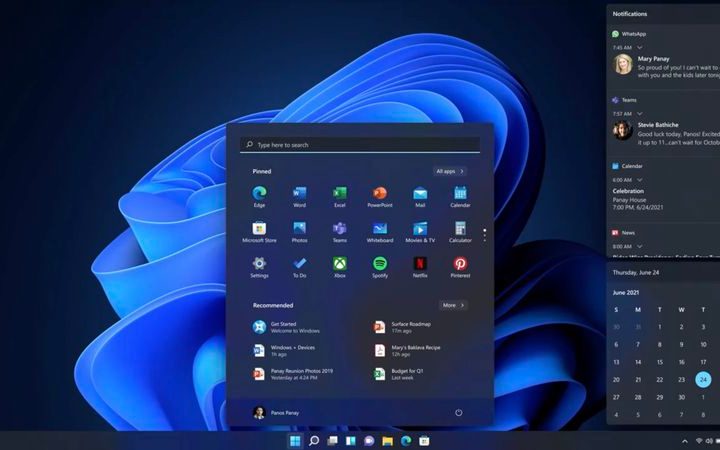
Task: Launch Microsoft Store from Start menu
Action: (259, 232)
